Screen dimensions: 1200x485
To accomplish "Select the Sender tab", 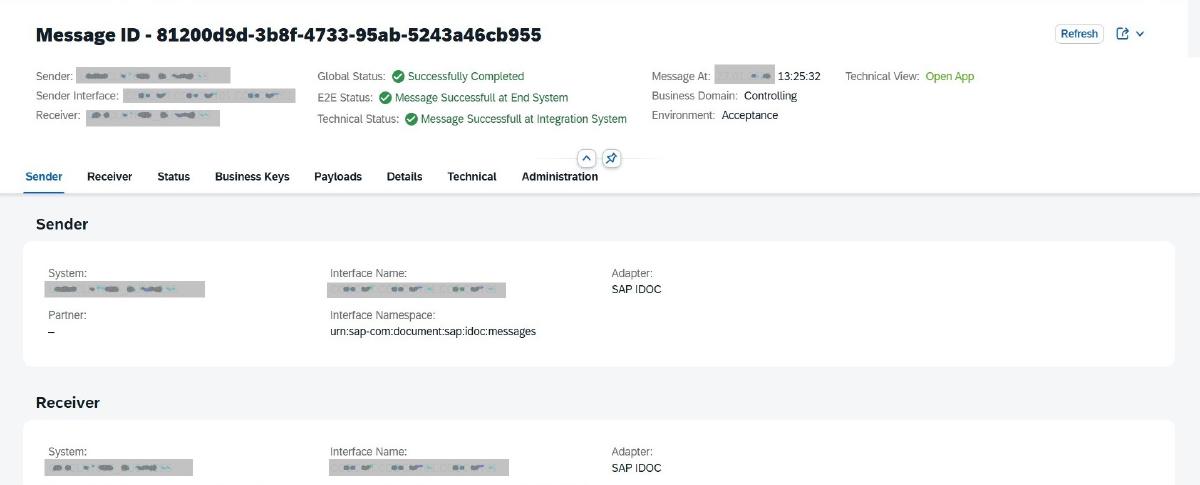I will click(44, 177).
